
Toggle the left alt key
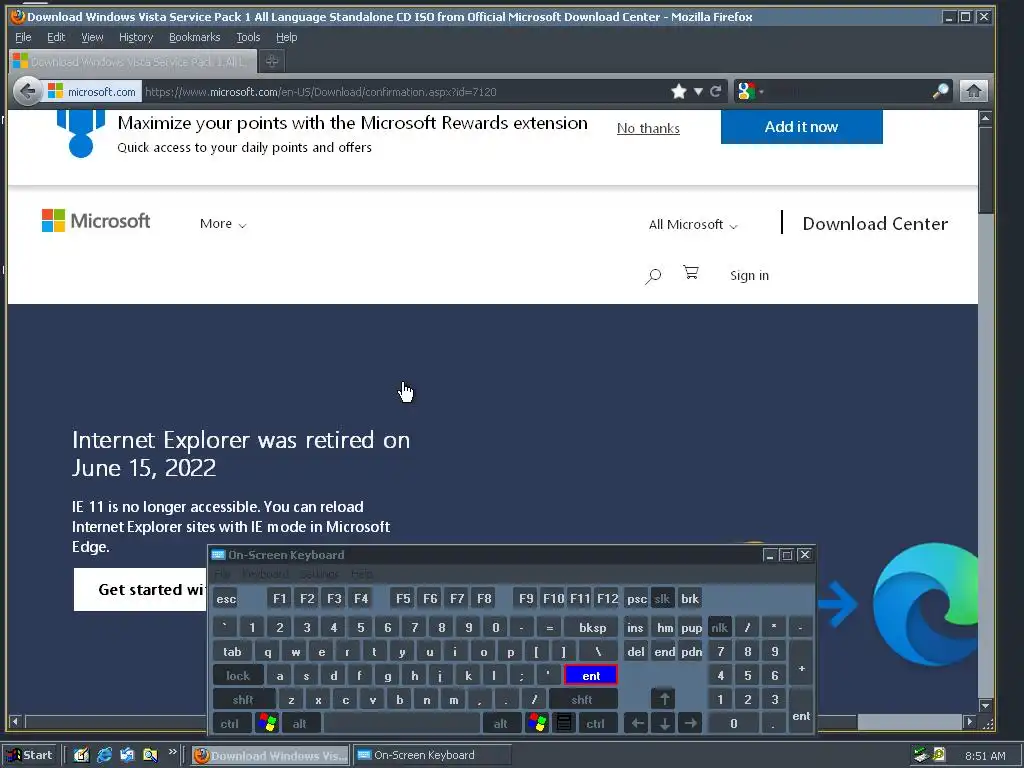point(300,723)
